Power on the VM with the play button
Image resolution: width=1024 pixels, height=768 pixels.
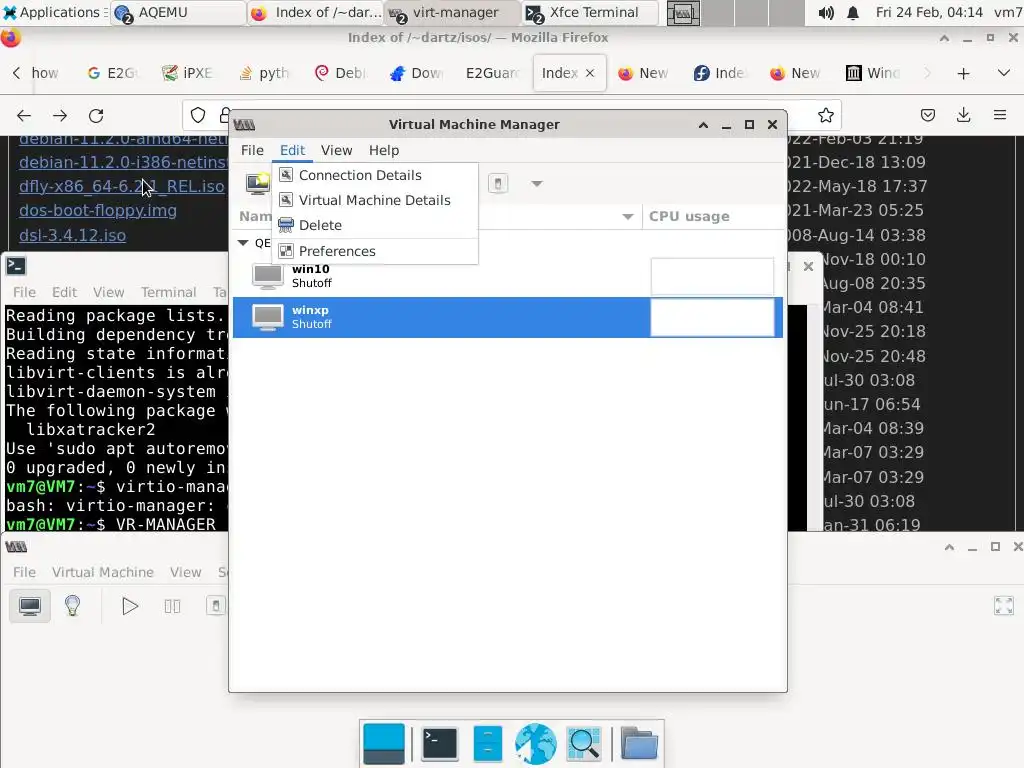(x=130, y=606)
